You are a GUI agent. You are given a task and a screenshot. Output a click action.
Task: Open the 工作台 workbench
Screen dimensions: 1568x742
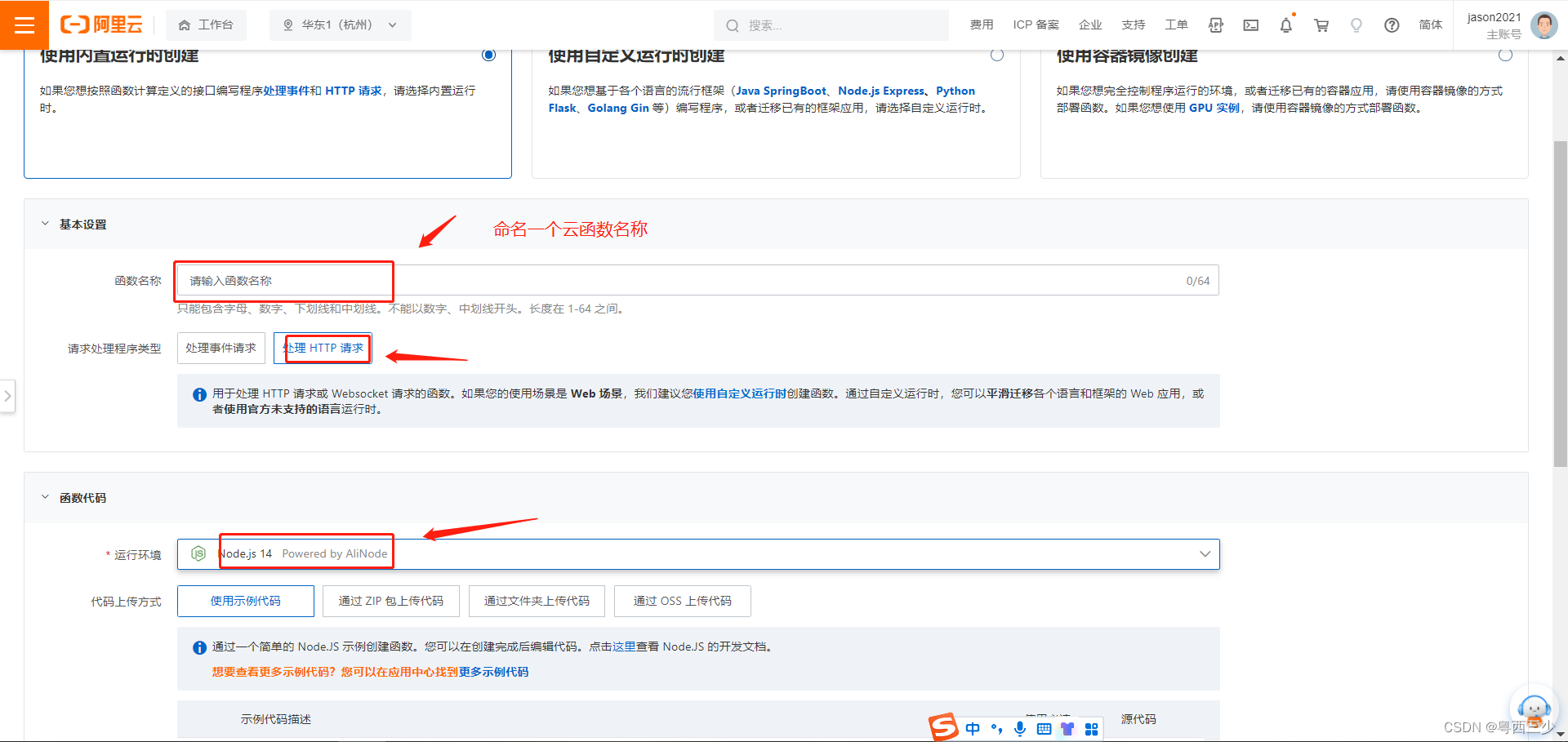coord(206,25)
